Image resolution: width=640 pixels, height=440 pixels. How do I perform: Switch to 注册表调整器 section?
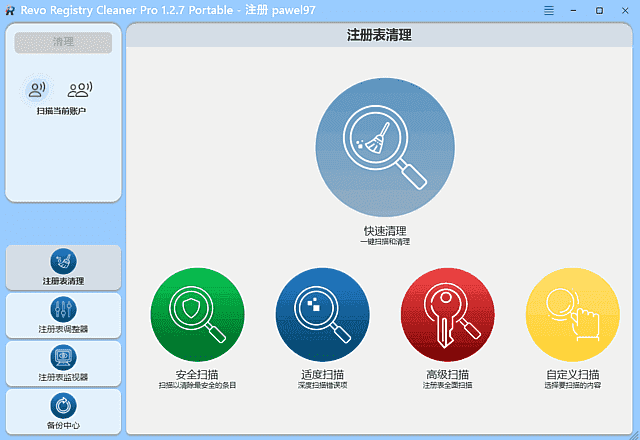[x=63, y=316]
